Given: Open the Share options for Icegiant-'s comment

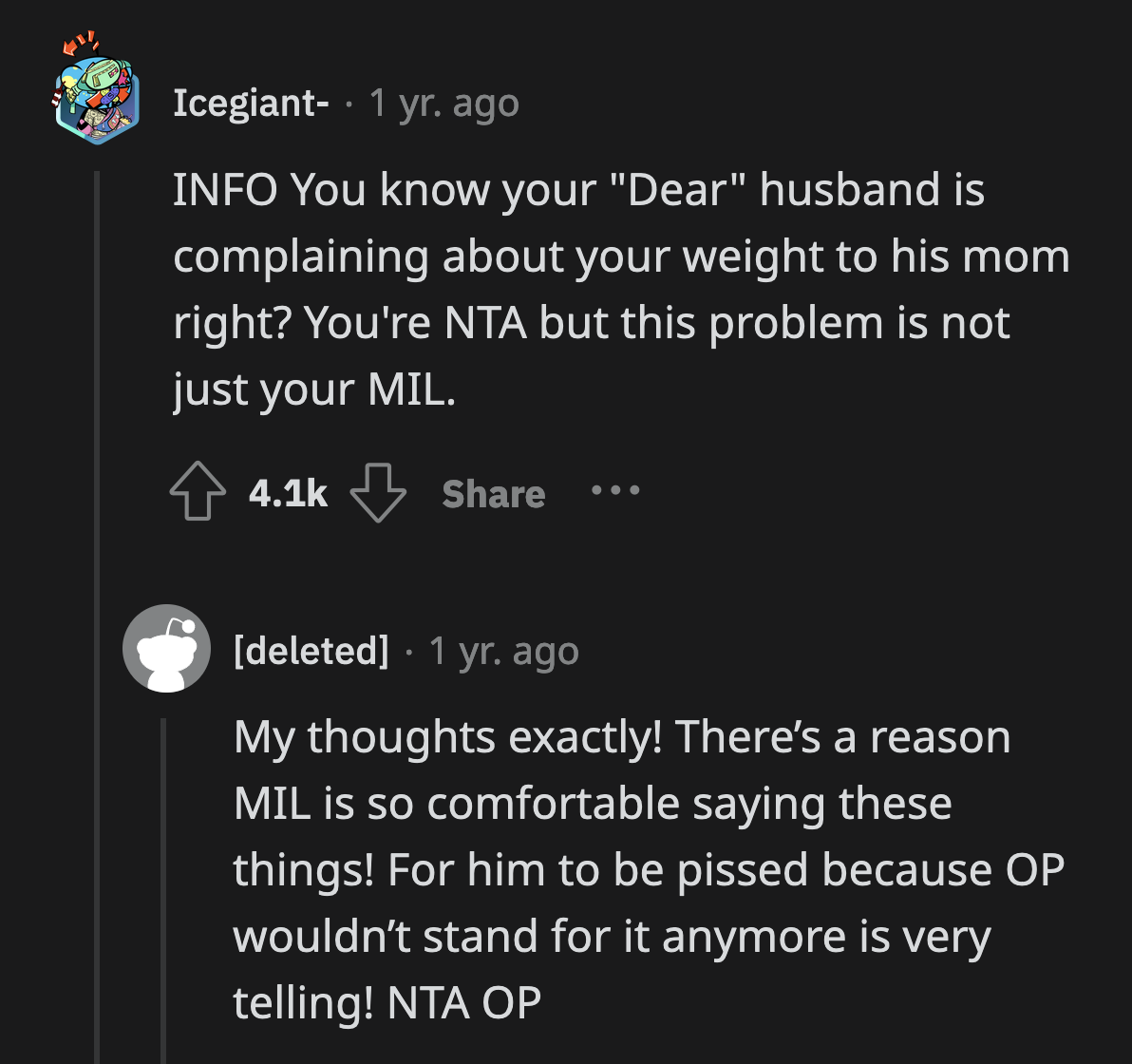Looking at the screenshot, I should (x=493, y=493).
